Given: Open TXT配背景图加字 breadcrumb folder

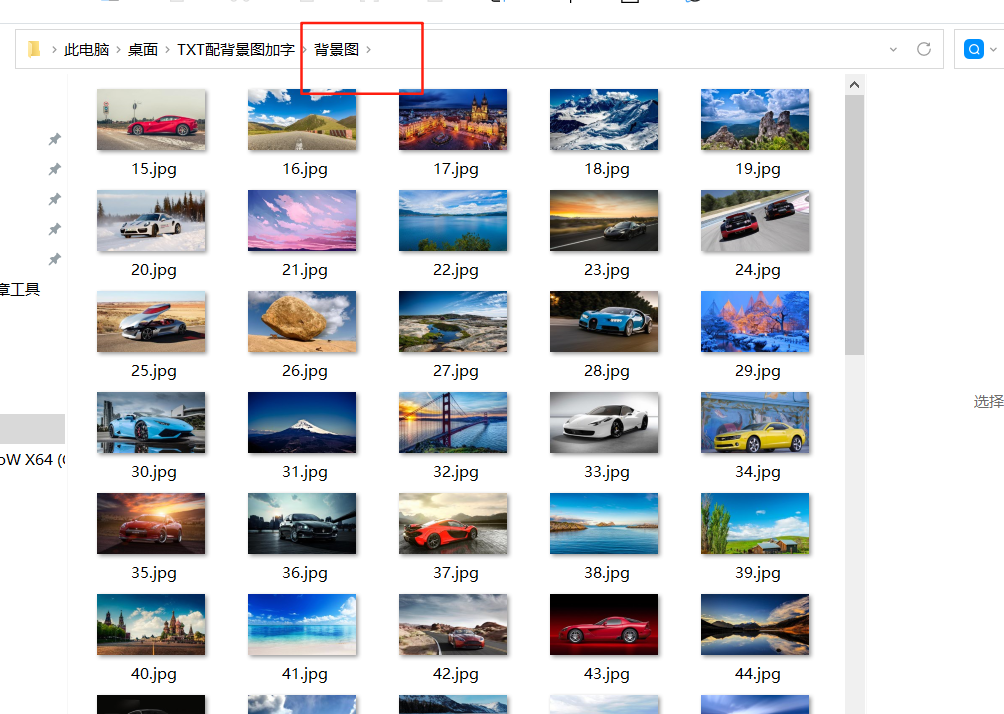Looking at the screenshot, I should (236, 49).
